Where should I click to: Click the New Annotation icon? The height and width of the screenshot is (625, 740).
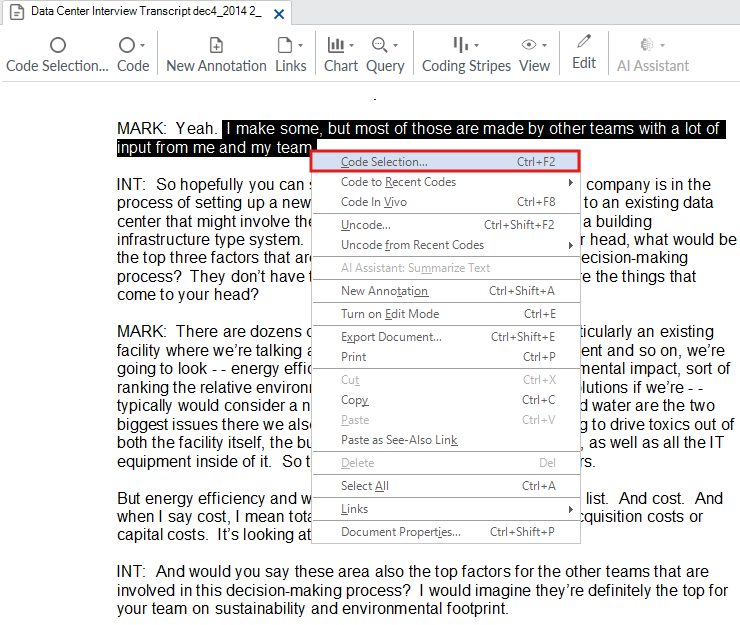(216, 45)
